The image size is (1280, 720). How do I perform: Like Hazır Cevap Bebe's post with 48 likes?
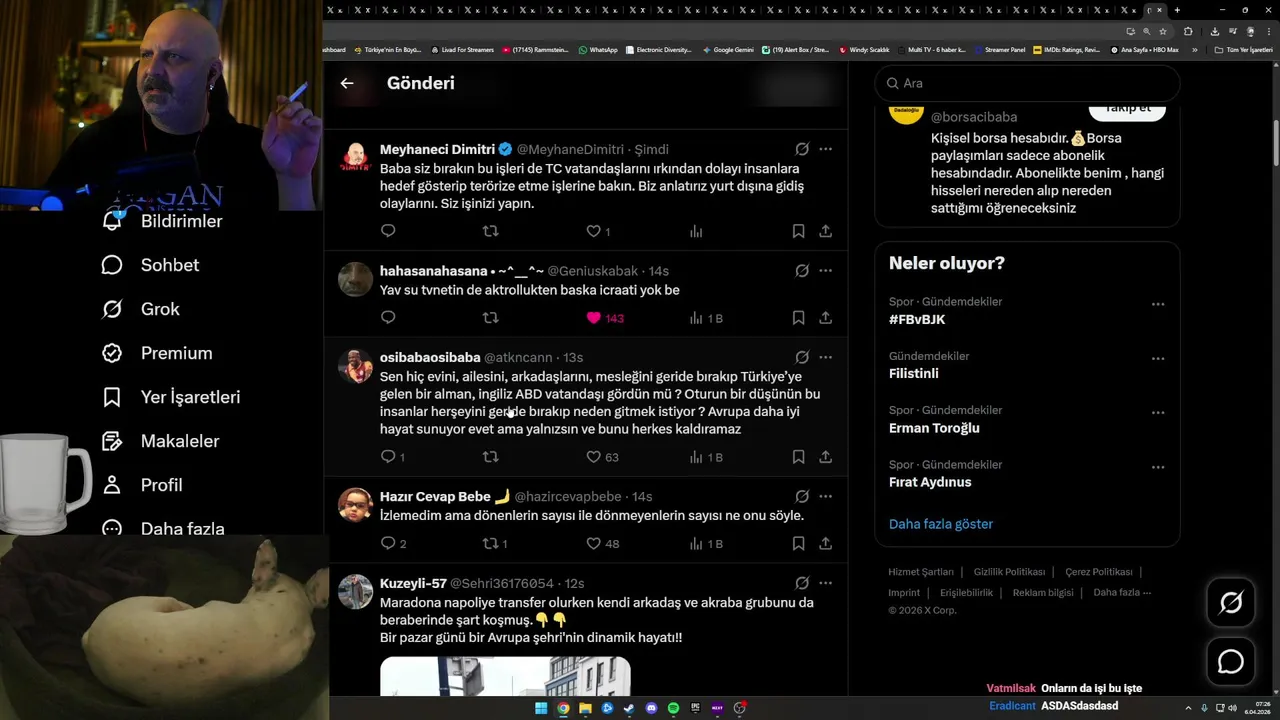pos(593,544)
